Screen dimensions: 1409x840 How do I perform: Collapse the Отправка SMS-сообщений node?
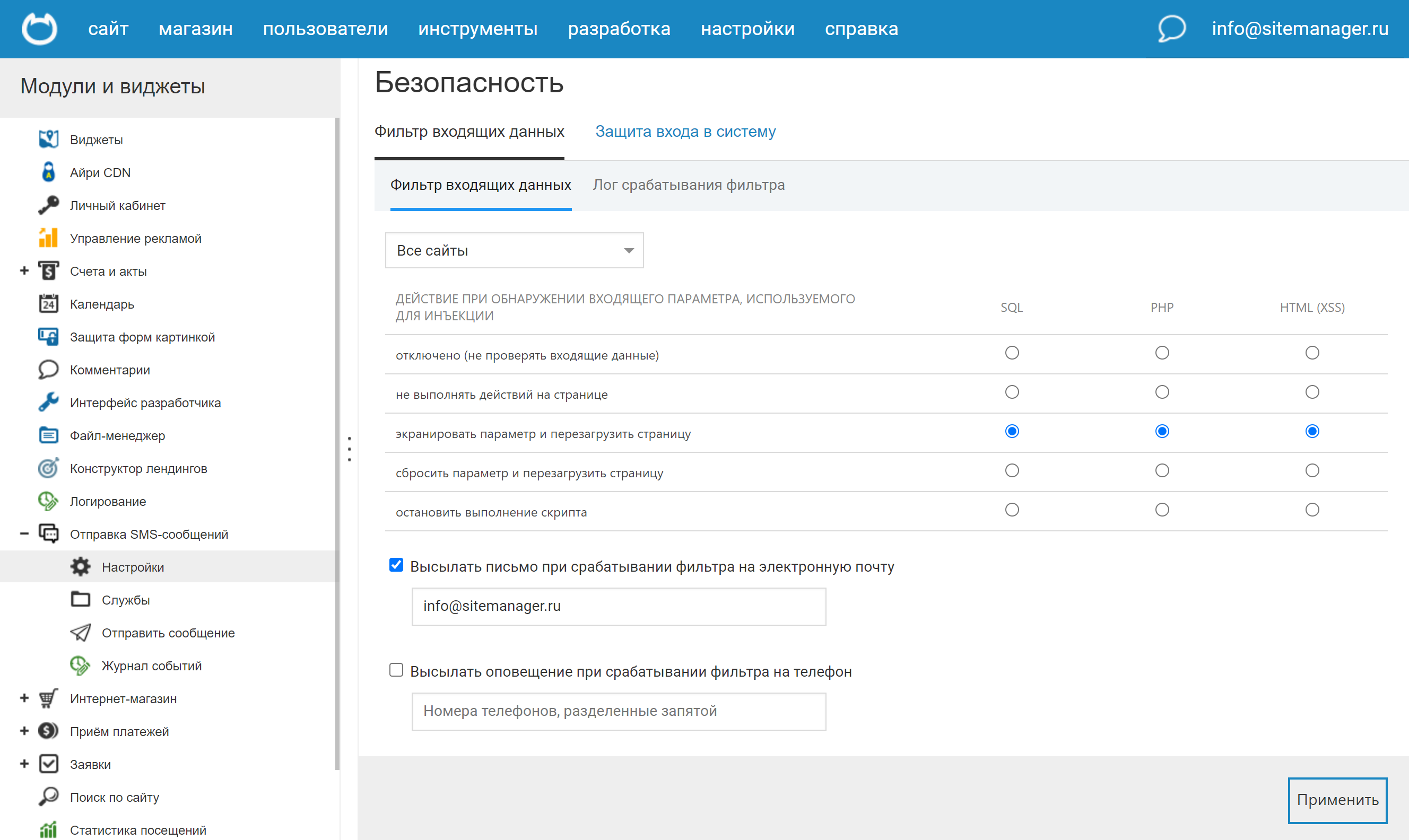[x=24, y=534]
